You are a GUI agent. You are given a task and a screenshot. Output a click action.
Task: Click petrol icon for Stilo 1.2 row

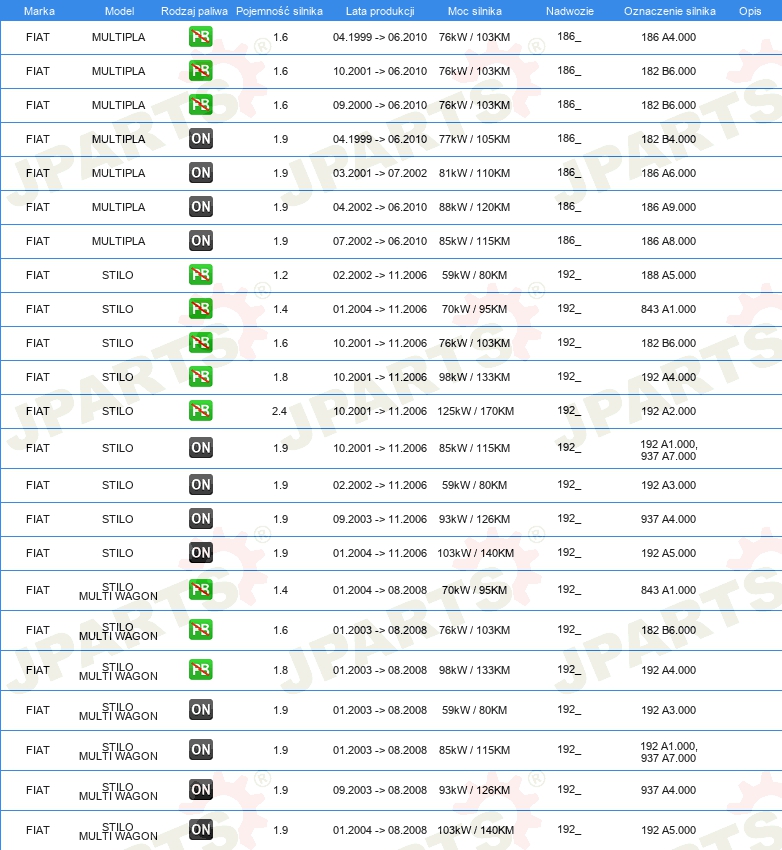(201, 275)
